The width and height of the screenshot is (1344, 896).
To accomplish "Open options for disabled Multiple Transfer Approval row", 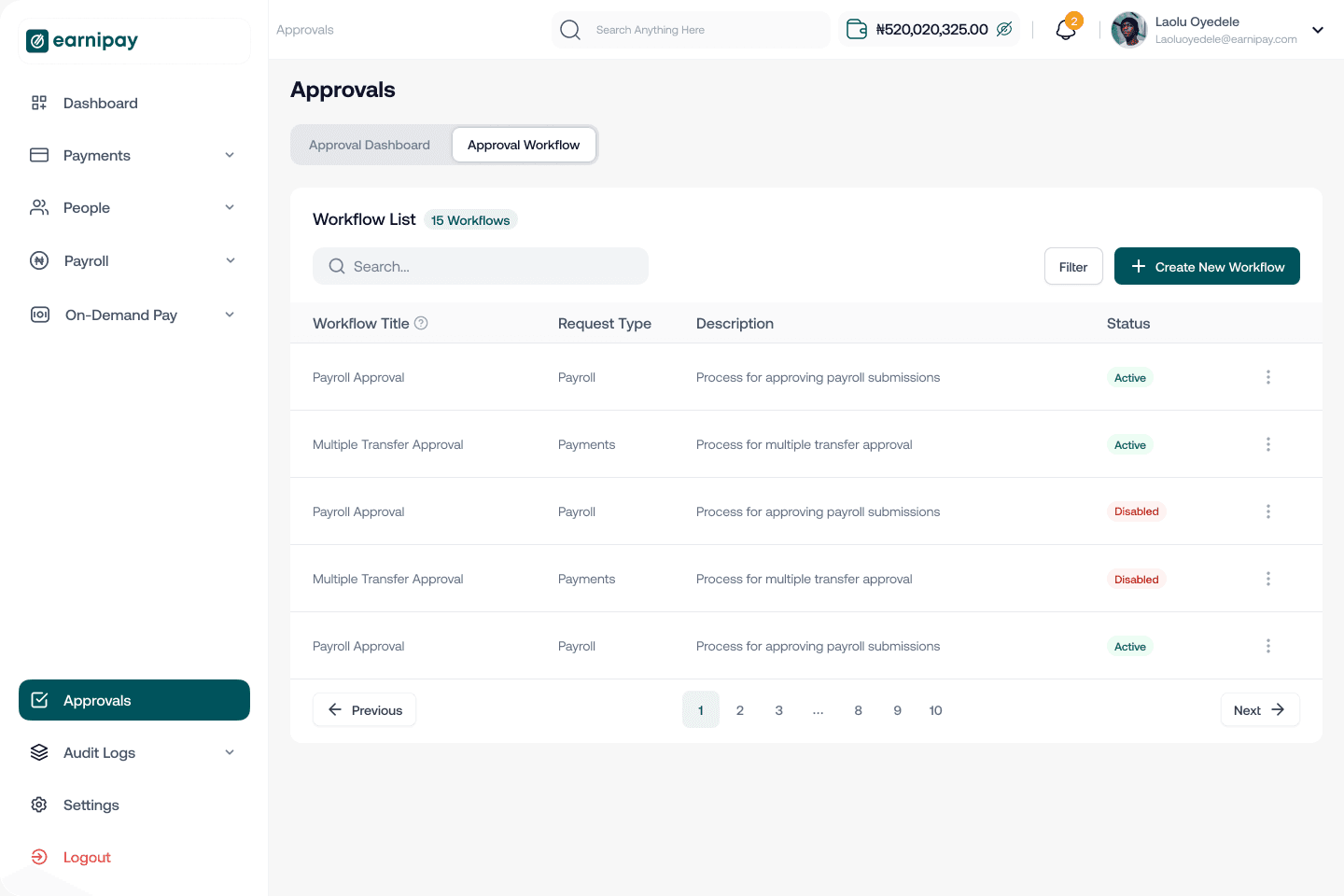I will click(x=1268, y=579).
